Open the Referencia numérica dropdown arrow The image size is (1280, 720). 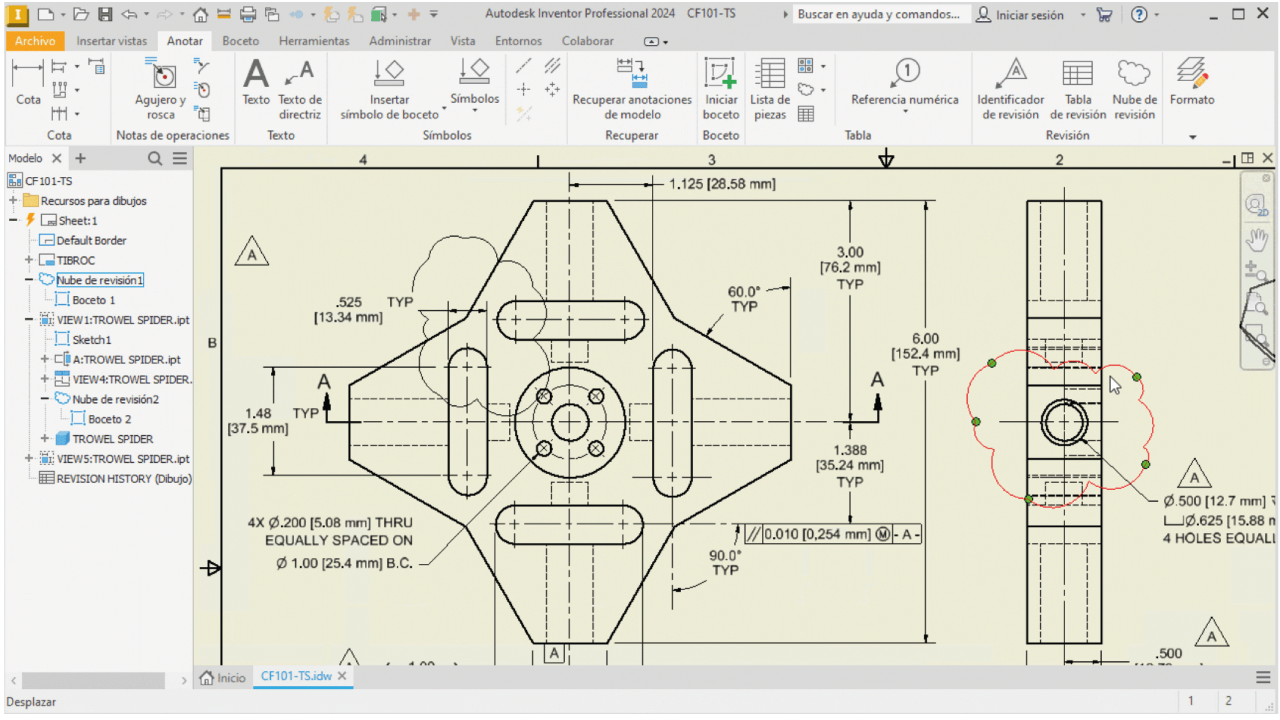[x=905, y=111]
